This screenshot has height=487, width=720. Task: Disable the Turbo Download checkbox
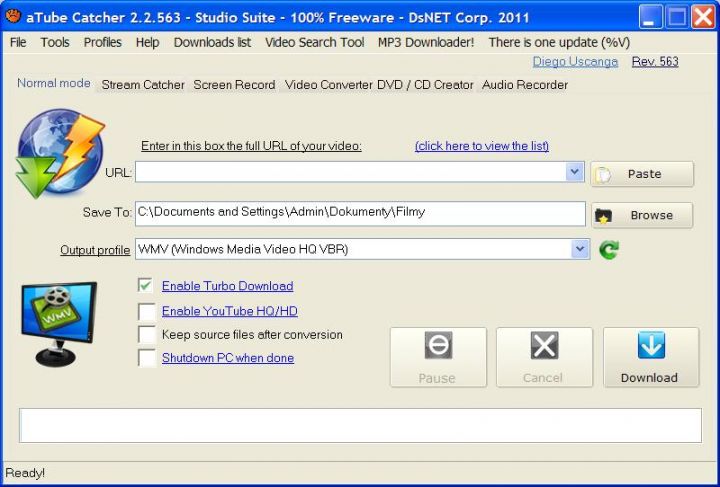pyautogui.click(x=146, y=285)
